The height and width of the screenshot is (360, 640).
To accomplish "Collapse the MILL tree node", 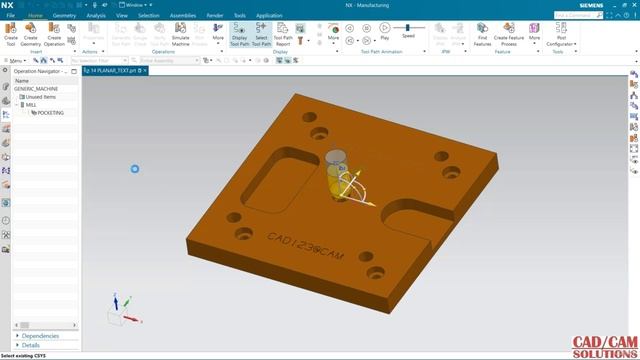I will pos(16,105).
